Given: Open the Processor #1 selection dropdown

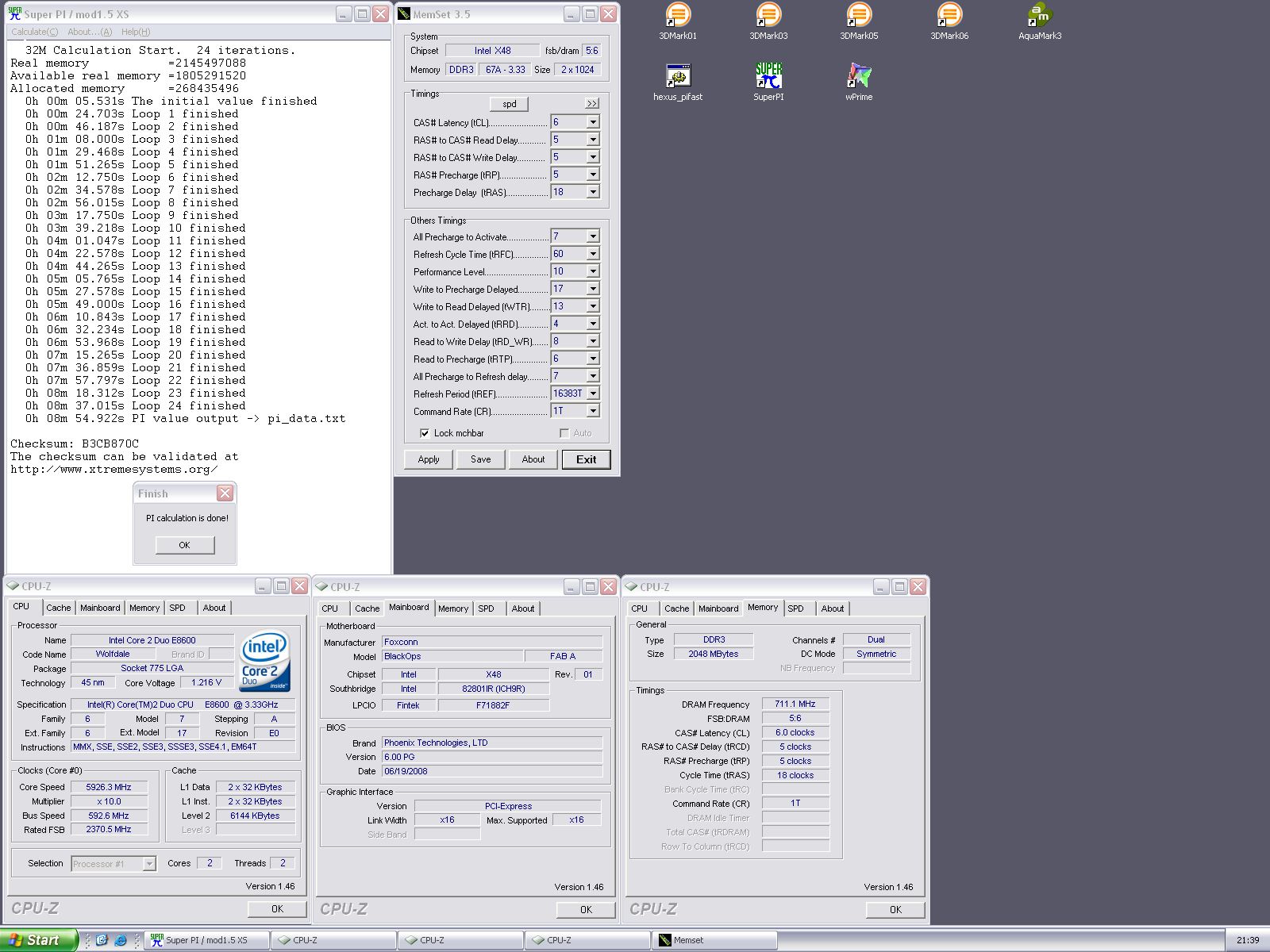Looking at the screenshot, I should click(x=149, y=864).
